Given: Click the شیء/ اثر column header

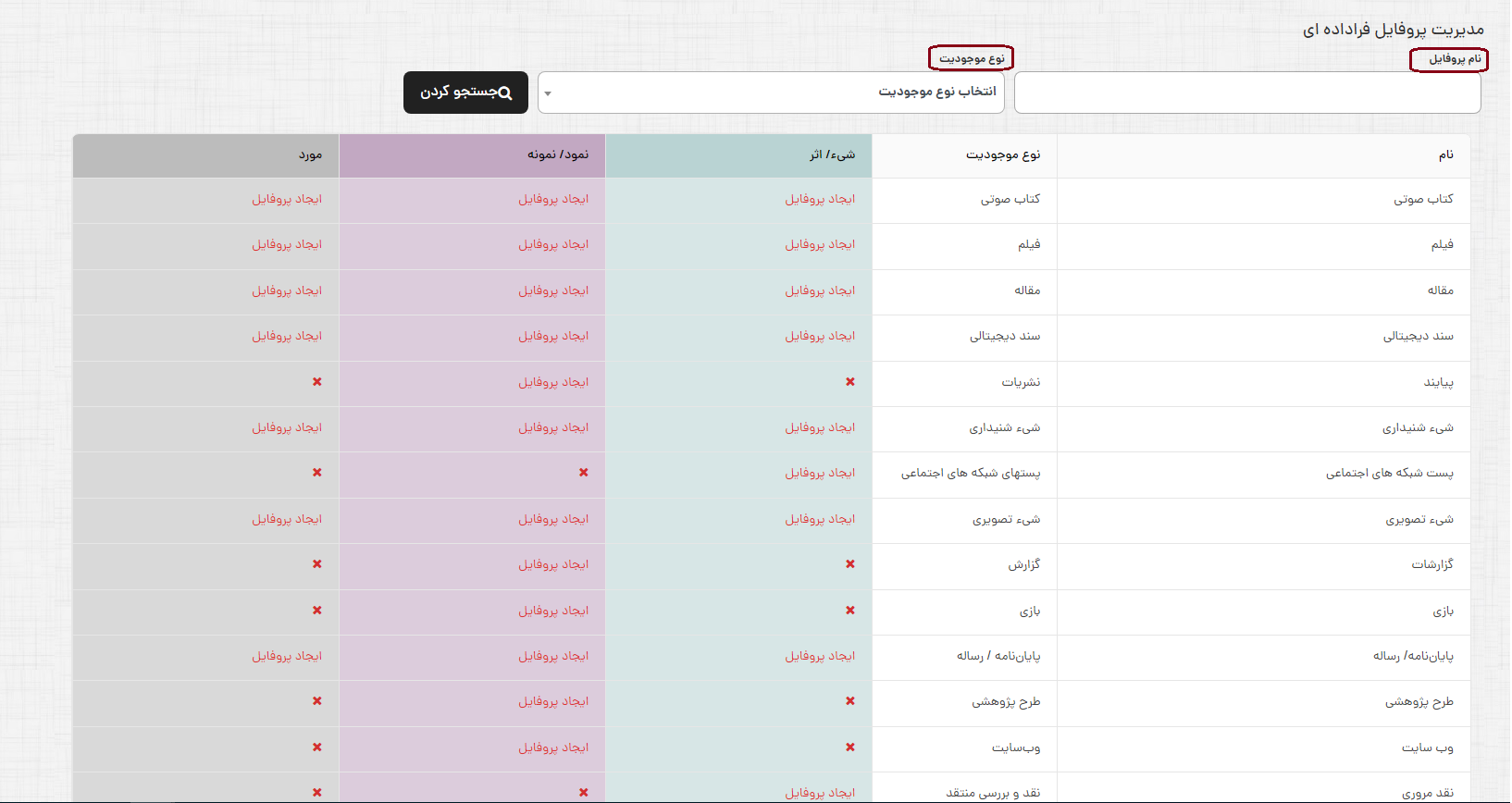Looking at the screenshot, I should pos(832,155).
